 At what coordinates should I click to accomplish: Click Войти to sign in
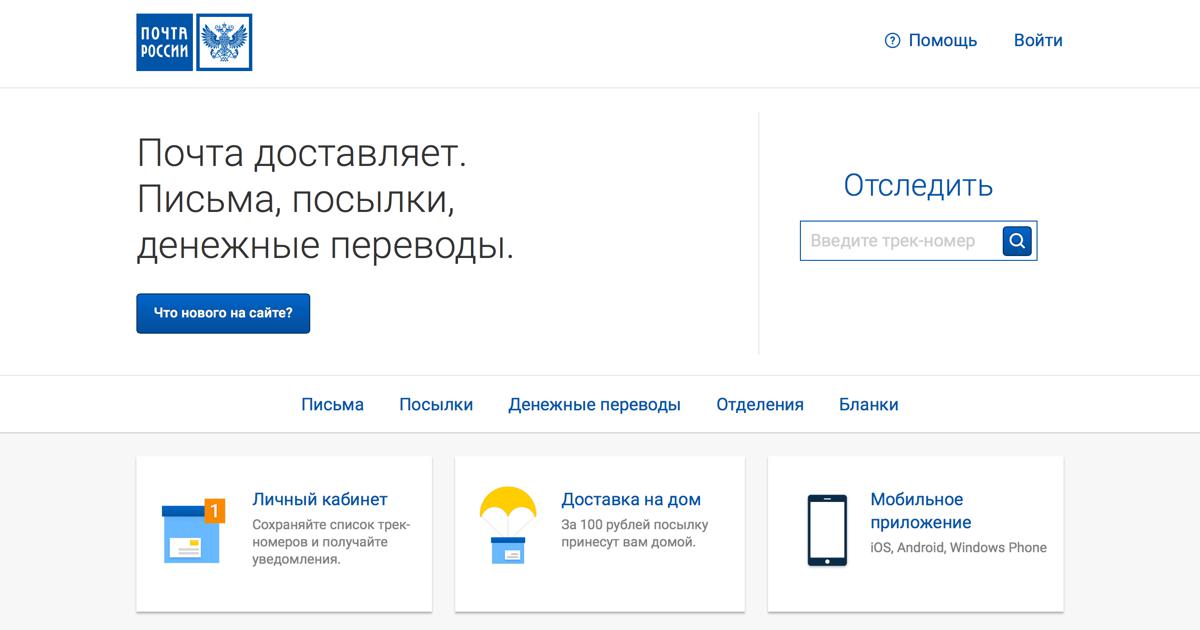[1038, 41]
